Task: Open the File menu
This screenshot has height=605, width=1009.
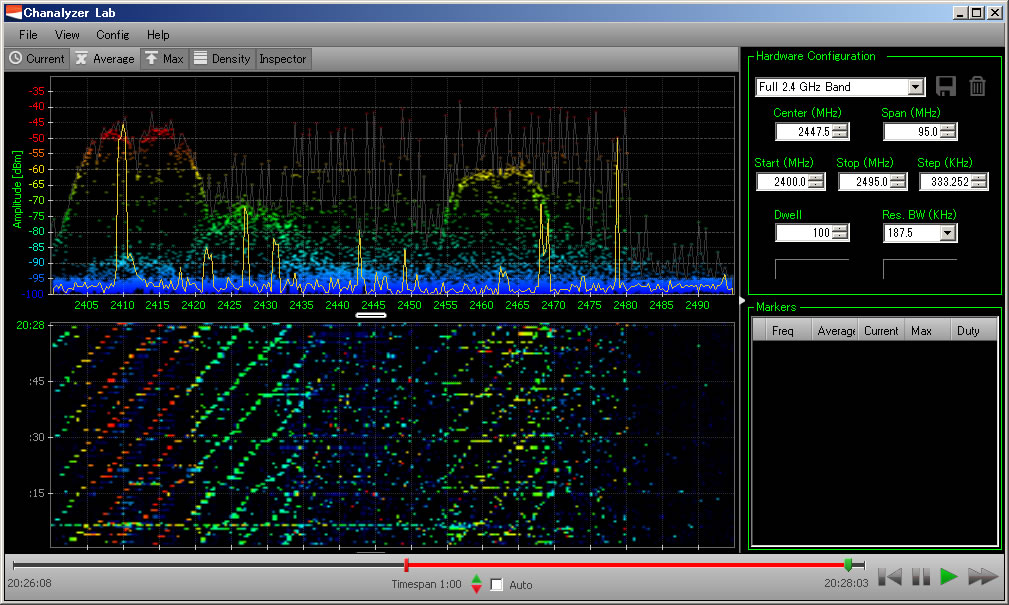Action: point(28,35)
